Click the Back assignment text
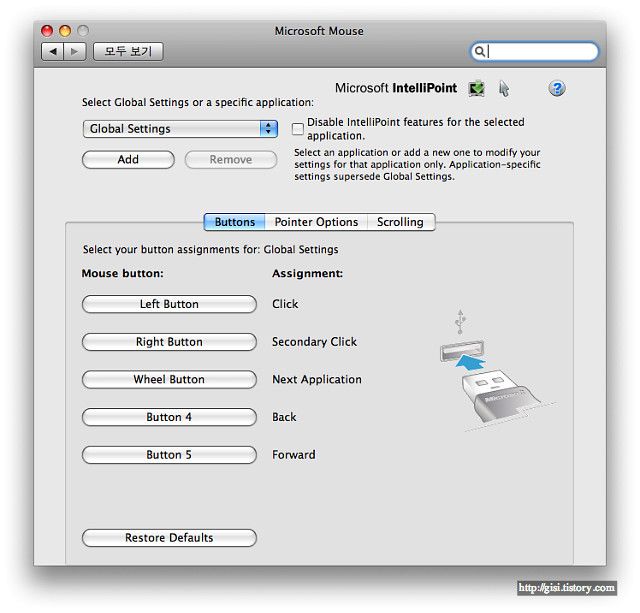 pos(284,417)
